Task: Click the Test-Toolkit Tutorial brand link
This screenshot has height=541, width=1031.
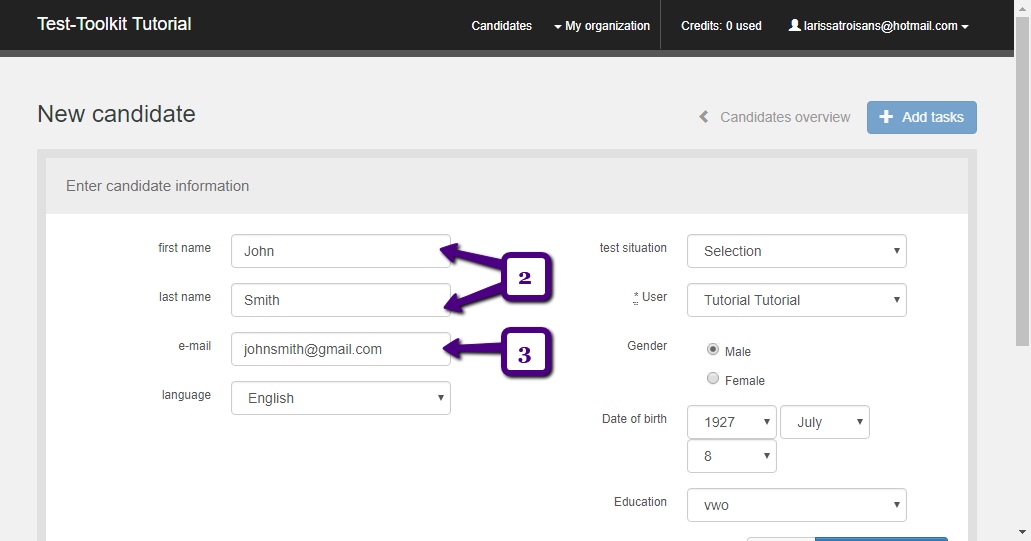Action: [114, 24]
